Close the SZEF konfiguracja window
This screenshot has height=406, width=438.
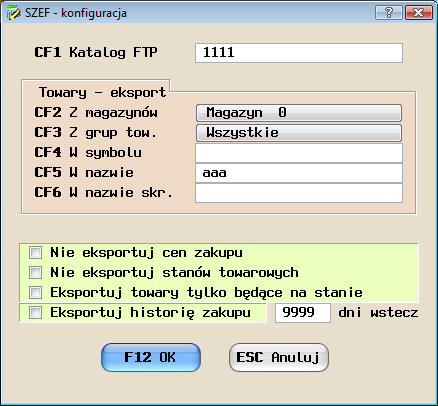pos(418,13)
